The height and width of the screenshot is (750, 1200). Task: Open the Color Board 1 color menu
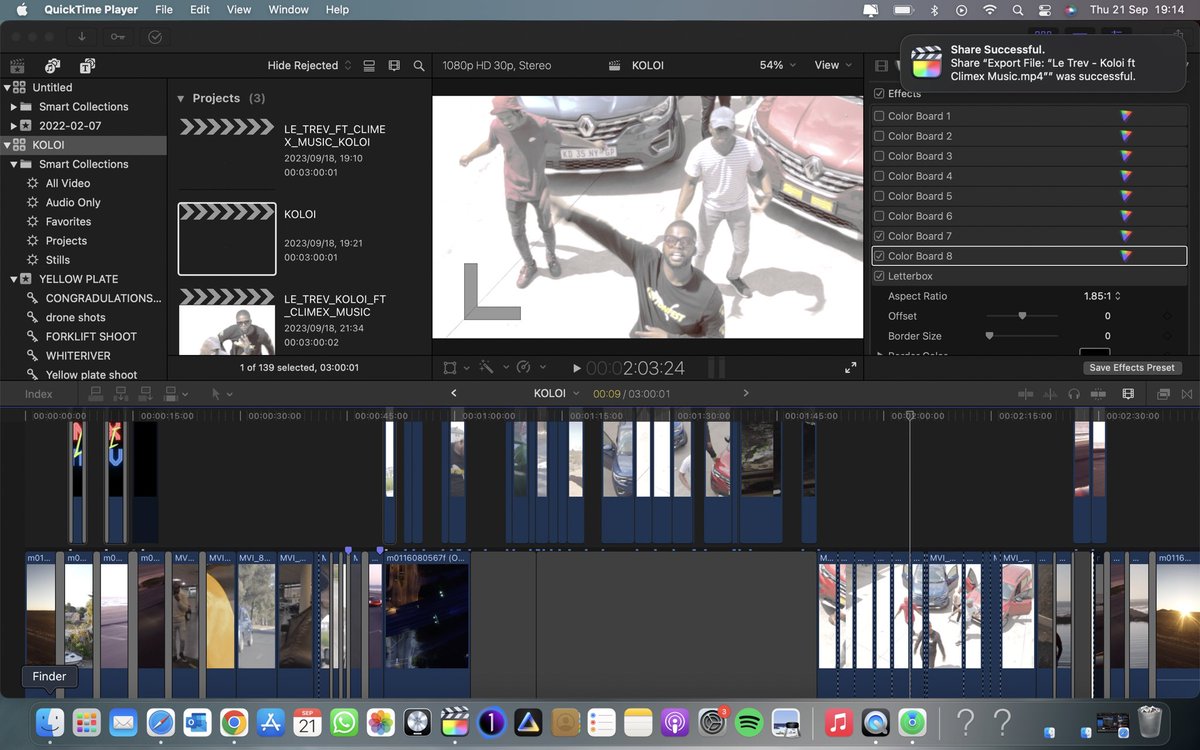click(1127, 116)
